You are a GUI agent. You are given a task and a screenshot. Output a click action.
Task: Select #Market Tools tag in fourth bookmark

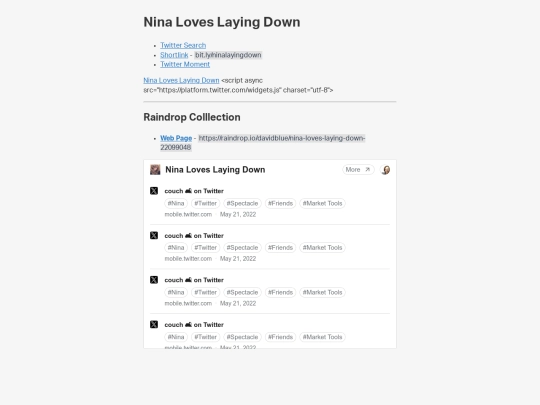[322, 337]
